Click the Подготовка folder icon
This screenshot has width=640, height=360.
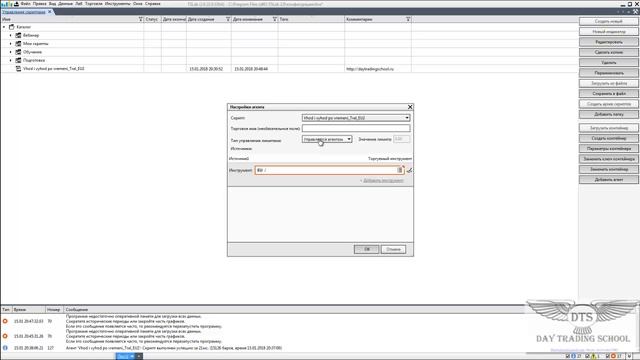(18, 60)
